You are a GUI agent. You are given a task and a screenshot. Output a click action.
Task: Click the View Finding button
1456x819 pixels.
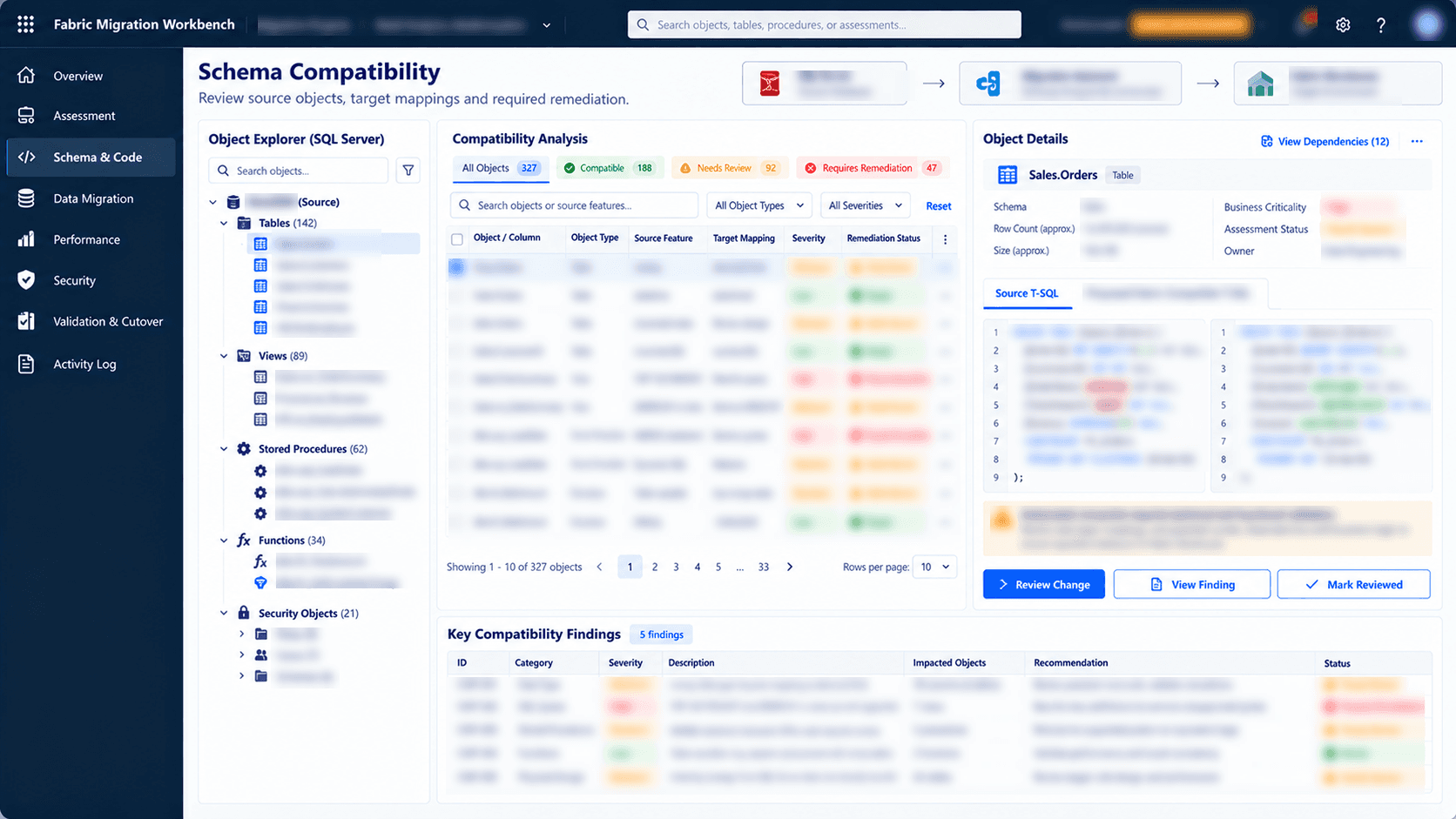[1192, 585]
